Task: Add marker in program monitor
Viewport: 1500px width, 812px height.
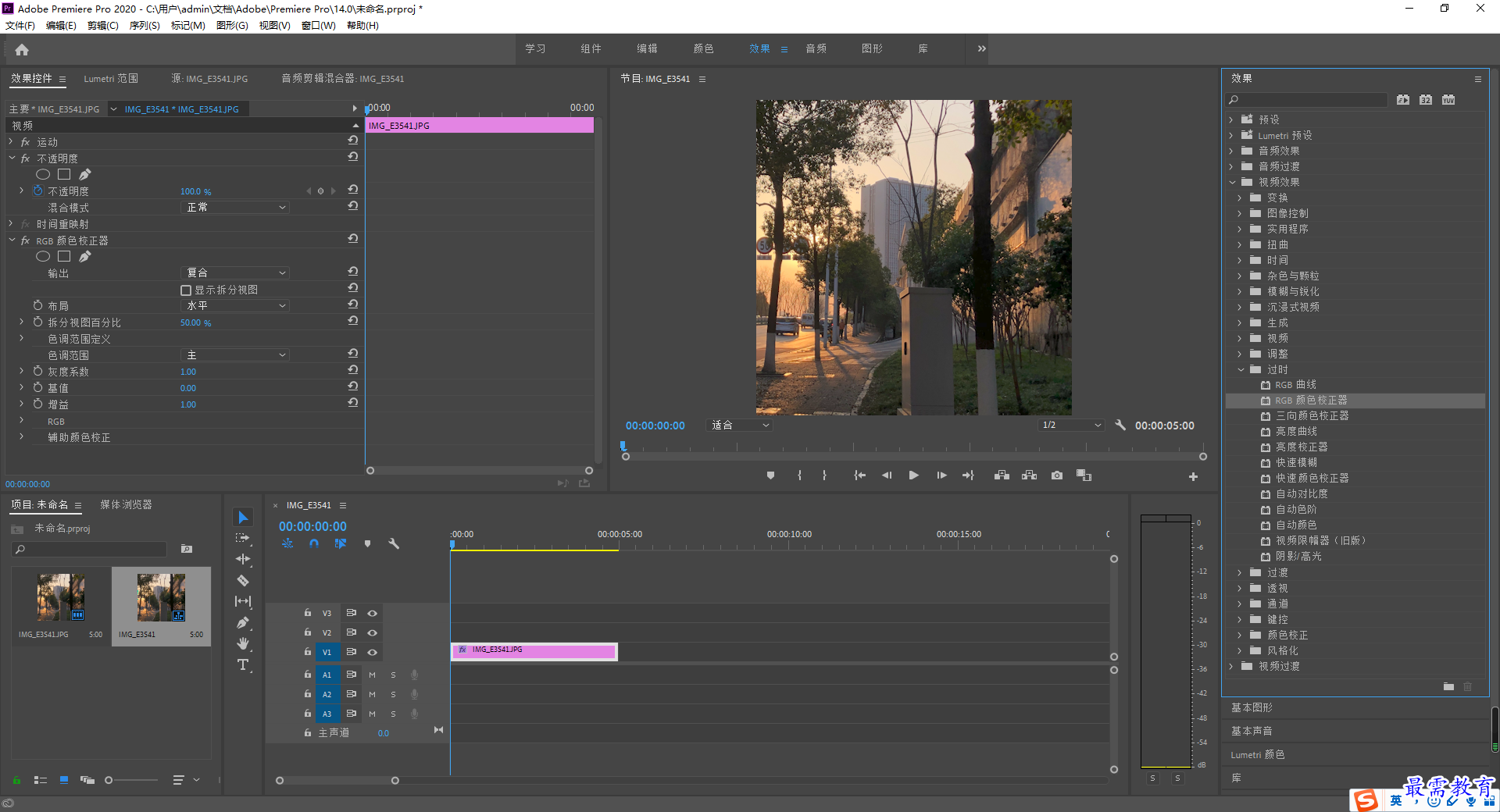Action: [x=770, y=475]
